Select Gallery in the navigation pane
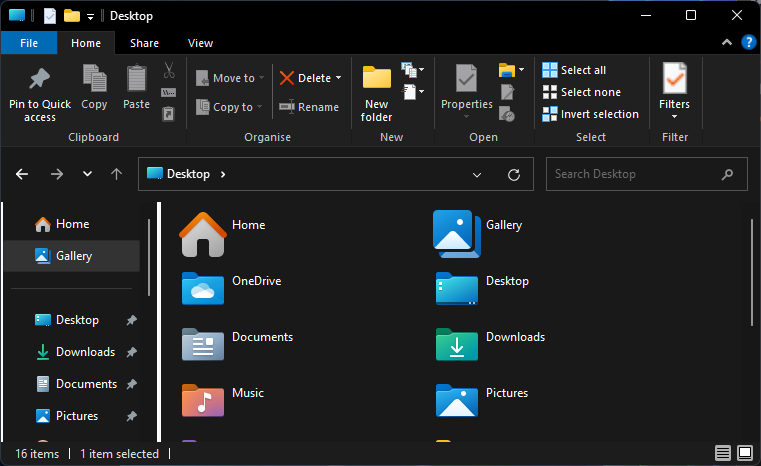 pyautogui.click(x=73, y=256)
